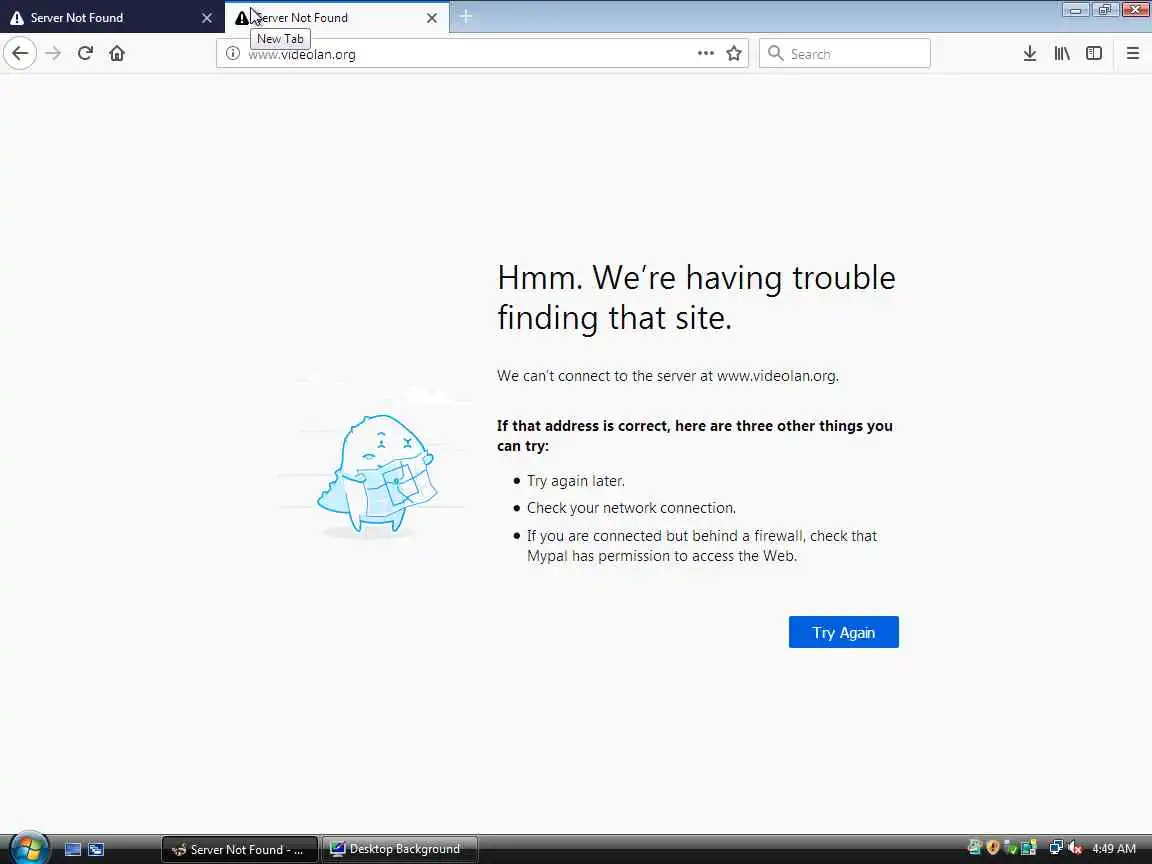The height and width of the screenshot is (864, 1152).
Task: Click the search magnifier icon
Action: (775, 53)
